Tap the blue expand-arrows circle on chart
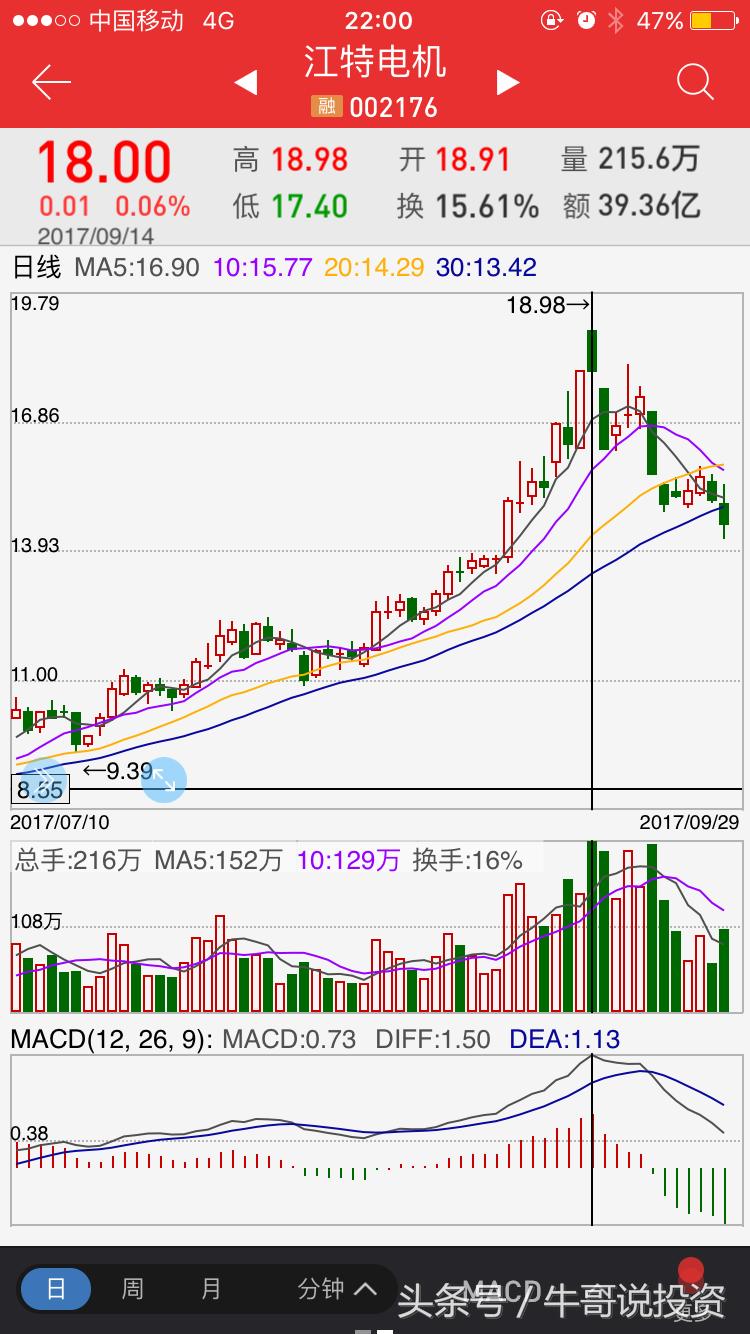 [164, 779]
